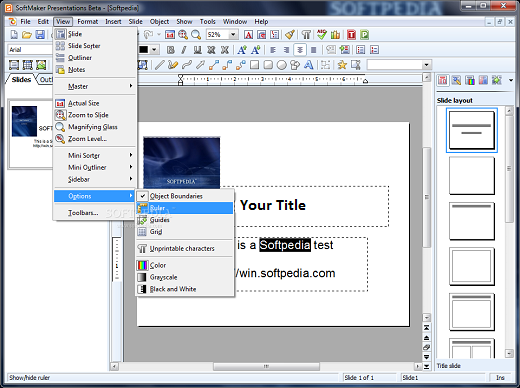Click the Arial font name field
This screenshot has width=520, height=388.
click(x=30, y=50)
